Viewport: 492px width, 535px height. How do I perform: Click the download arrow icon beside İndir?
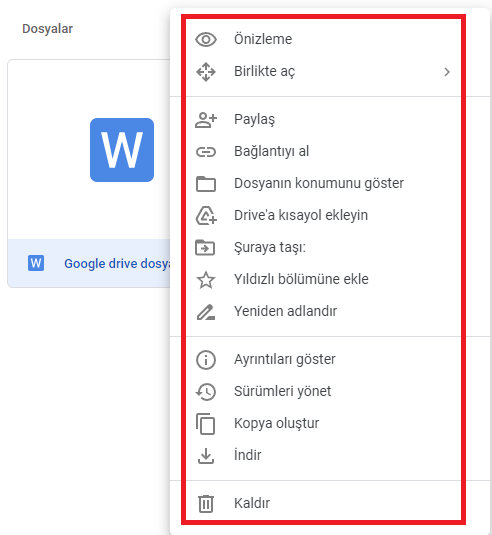[x=206, y=456]
